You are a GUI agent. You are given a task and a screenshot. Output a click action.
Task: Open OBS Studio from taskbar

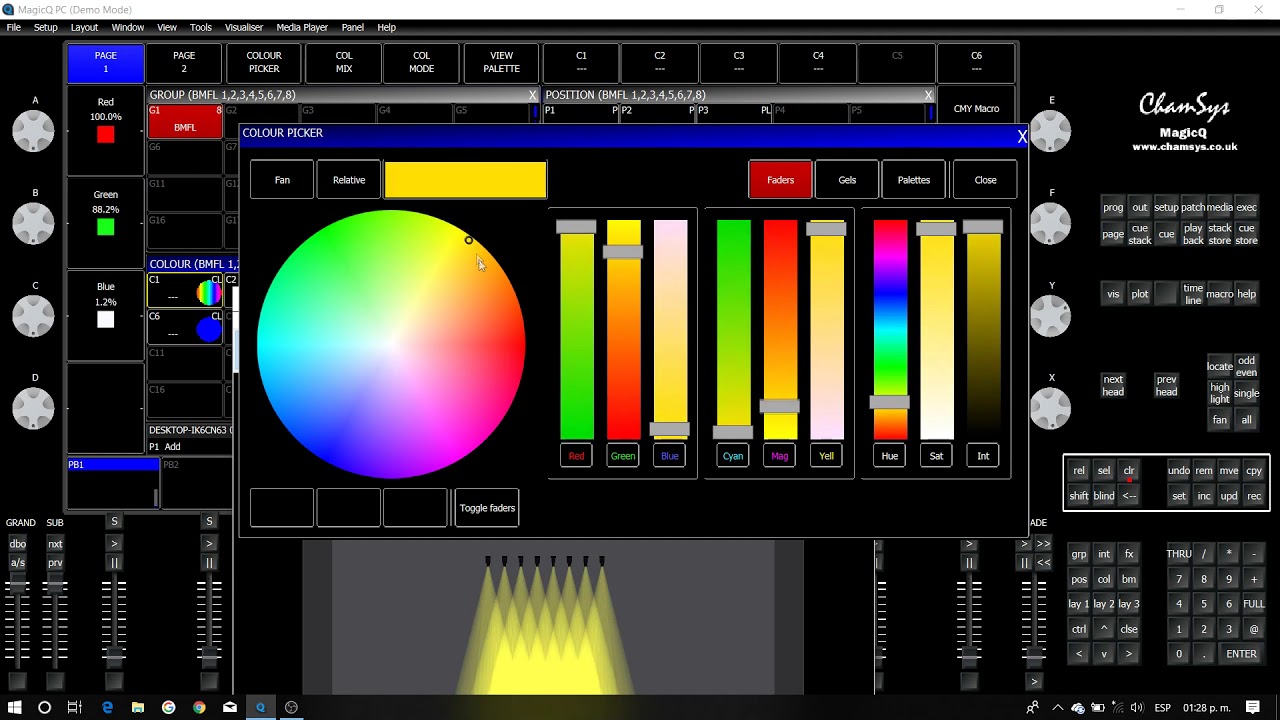pyautogui.click(x=291, y=707)
